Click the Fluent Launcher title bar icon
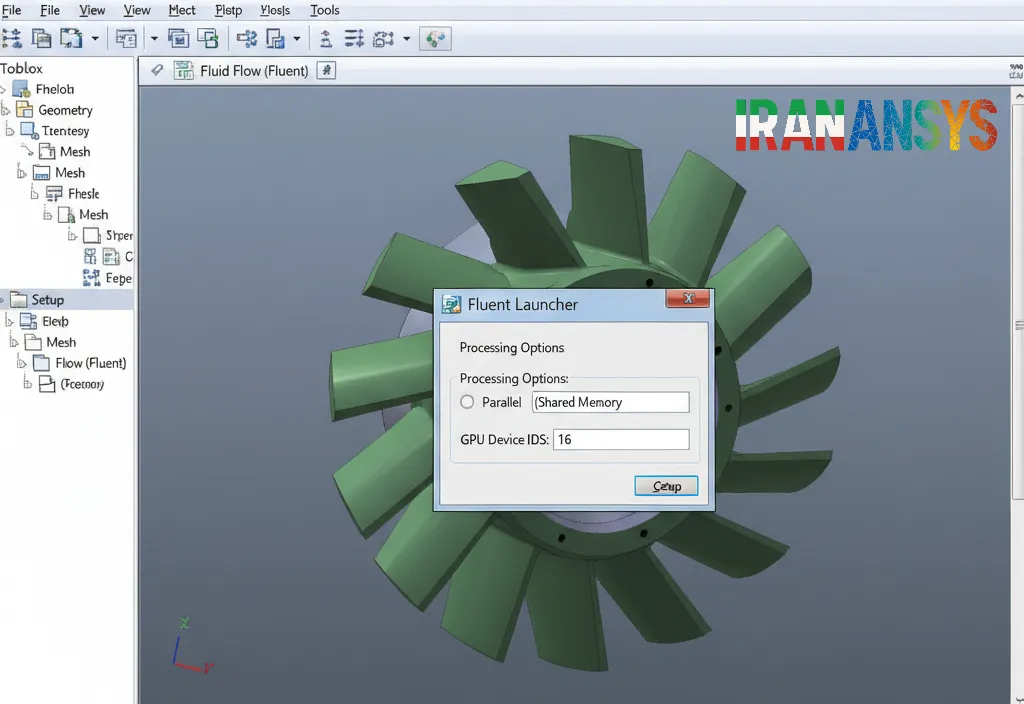 [451, 304]
